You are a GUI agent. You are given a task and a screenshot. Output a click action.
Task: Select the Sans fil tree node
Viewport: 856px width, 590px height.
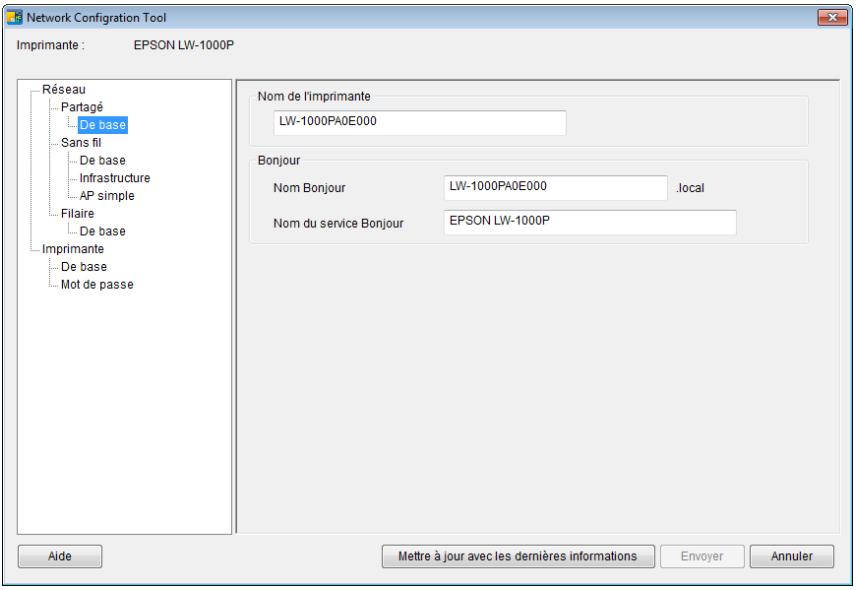pyautogui.click(x=81, y=142)
